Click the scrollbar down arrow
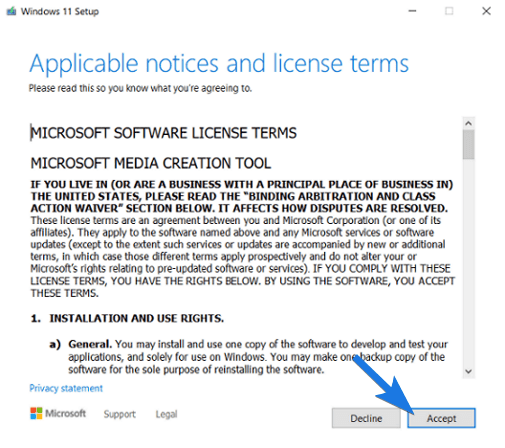Viewport: 505px width, 448px height. 468,371
